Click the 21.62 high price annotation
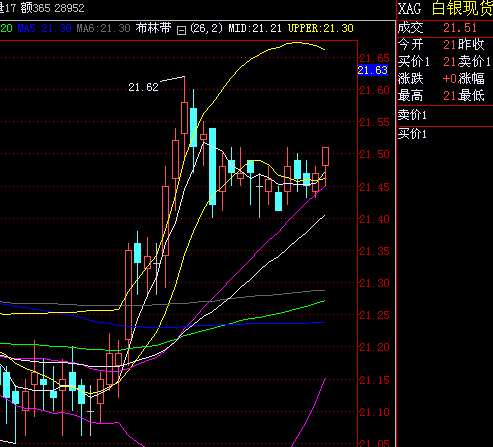Screen dimensions: 493x447 (143, 87)
